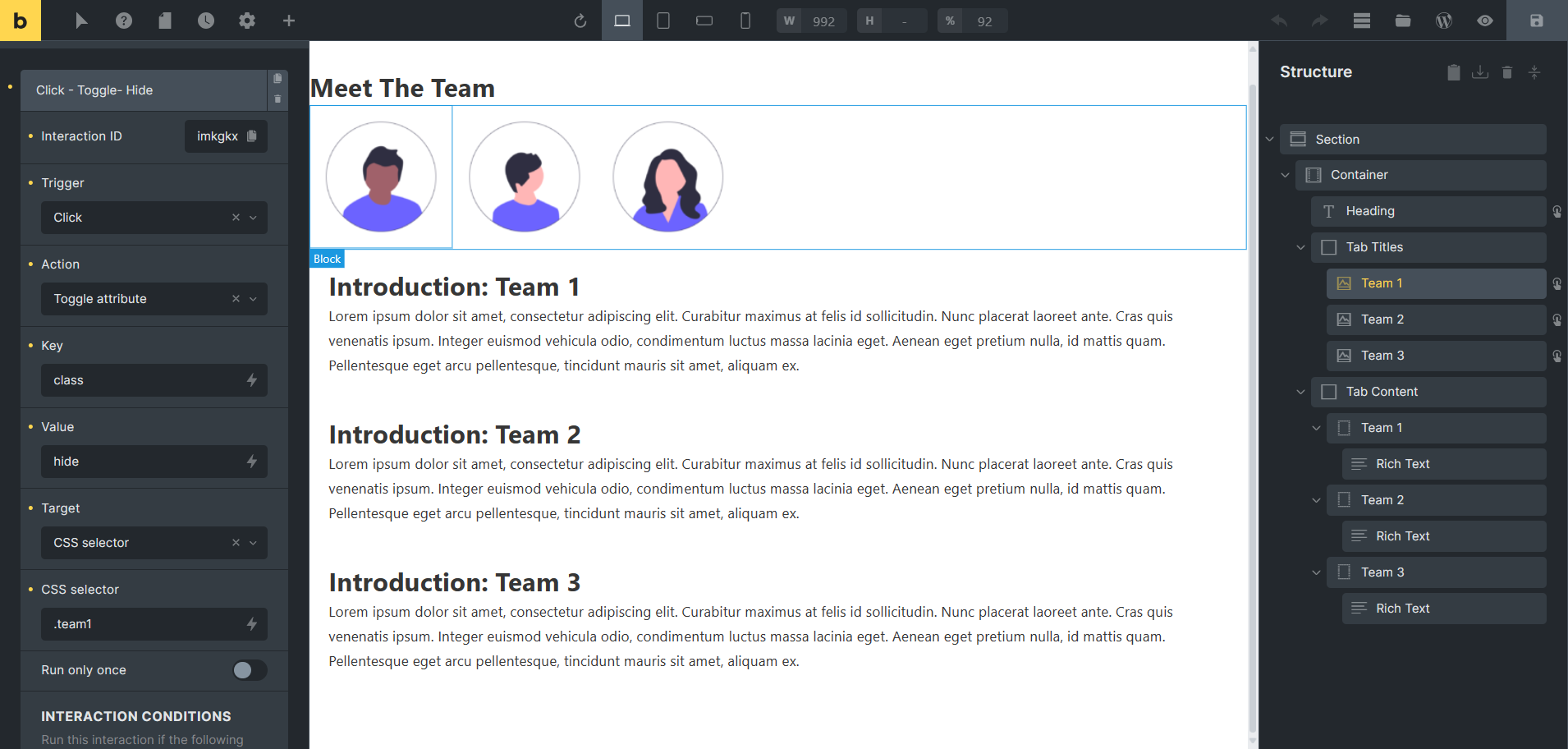This screenshot has height=749, width=1568.
Task: Reload the canvas with the refresh icon
Action: (x=580, y=21)
